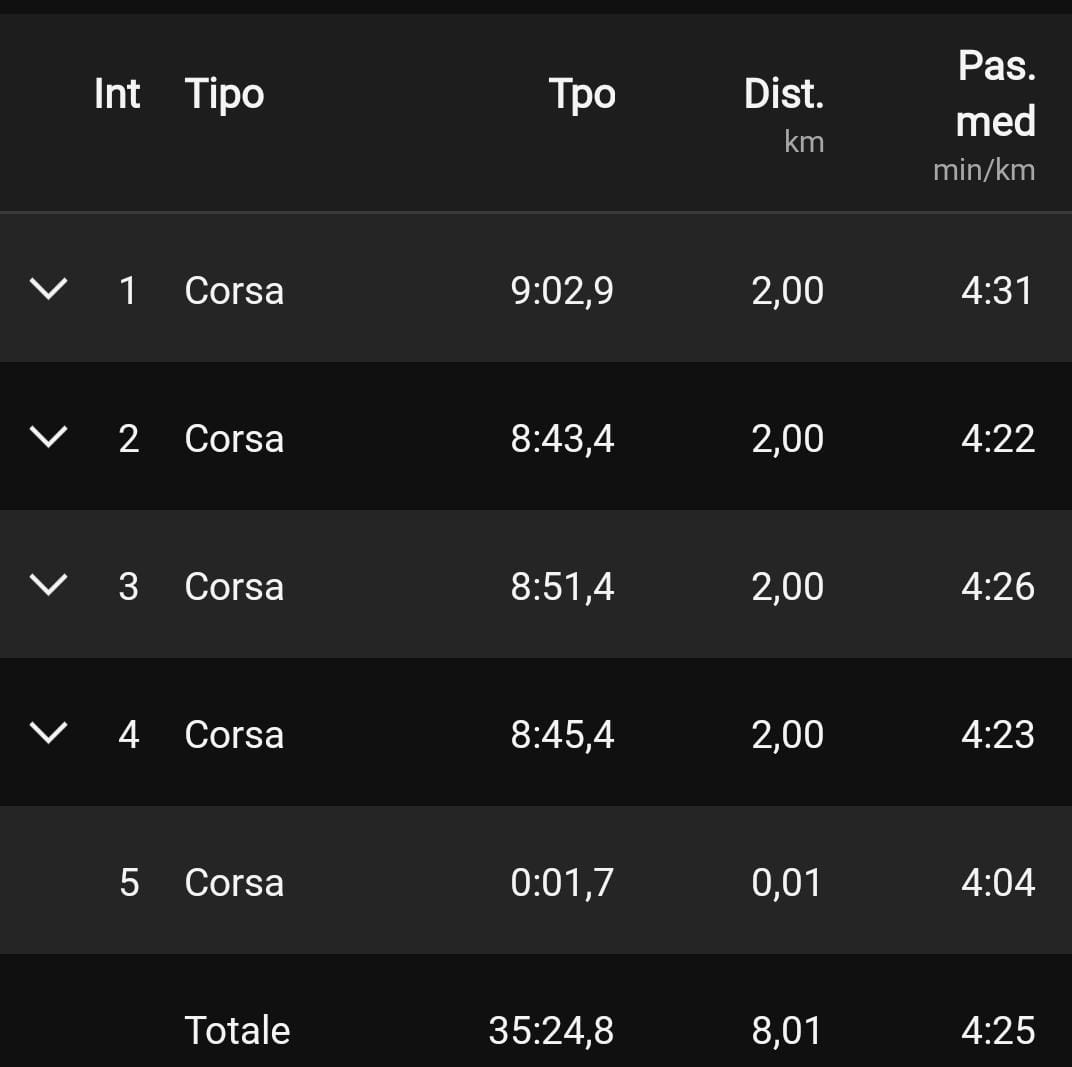Screen dimensions: 1072x1067
Task: Click the Tipo column header
Action: coord(224,95)
